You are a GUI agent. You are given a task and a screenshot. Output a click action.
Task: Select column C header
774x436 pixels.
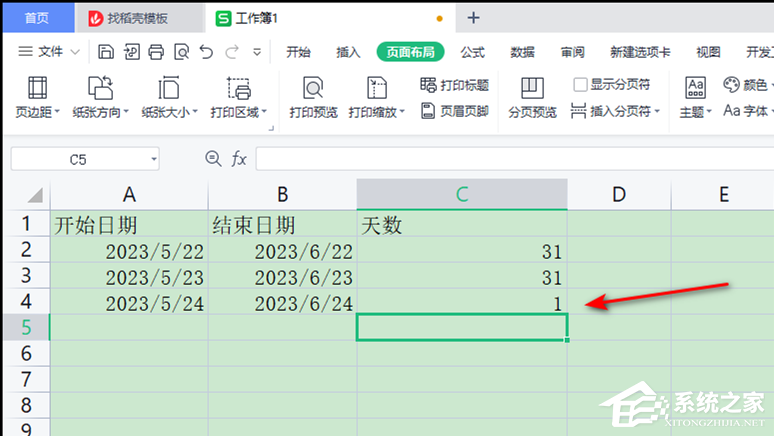(462, 195)
